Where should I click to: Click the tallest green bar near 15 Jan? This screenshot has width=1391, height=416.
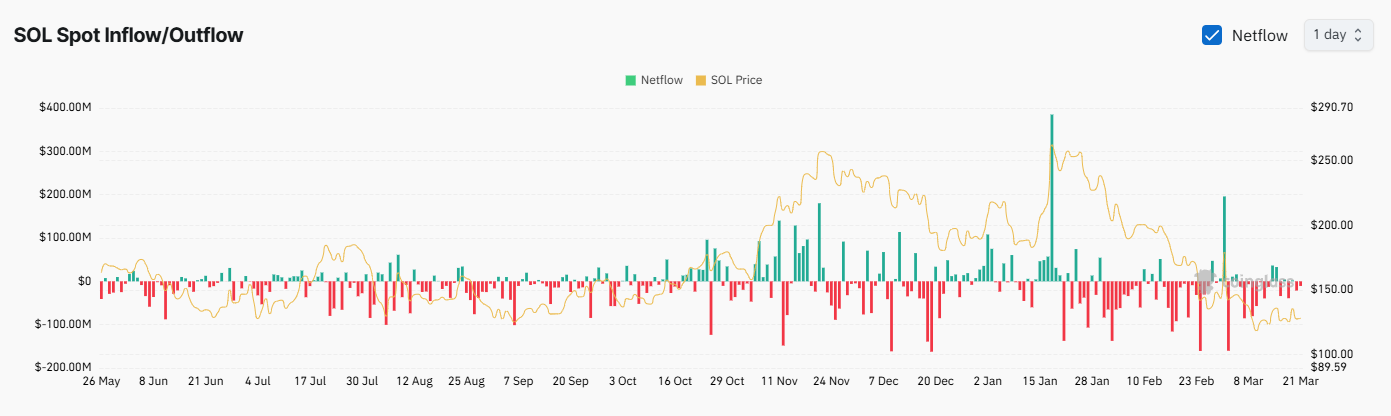tap(1052, 197)
